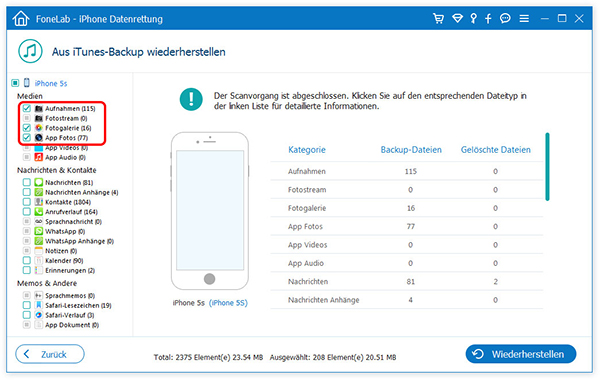The height and width of the screenshot is (380, 600).
Task: Go to the home screen icon
Action: coord(21,18)
